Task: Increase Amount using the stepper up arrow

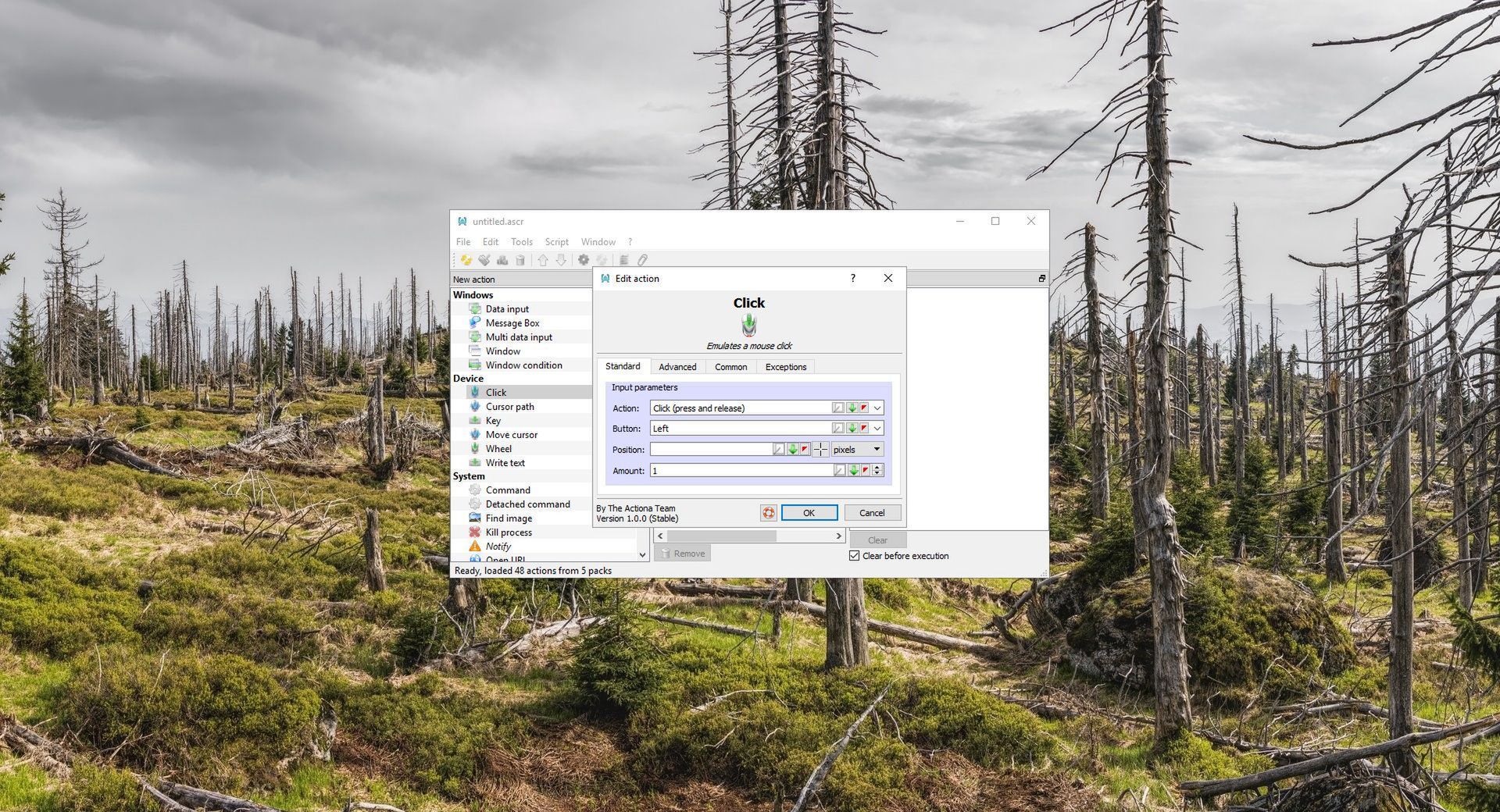Action: pos(877,467)
